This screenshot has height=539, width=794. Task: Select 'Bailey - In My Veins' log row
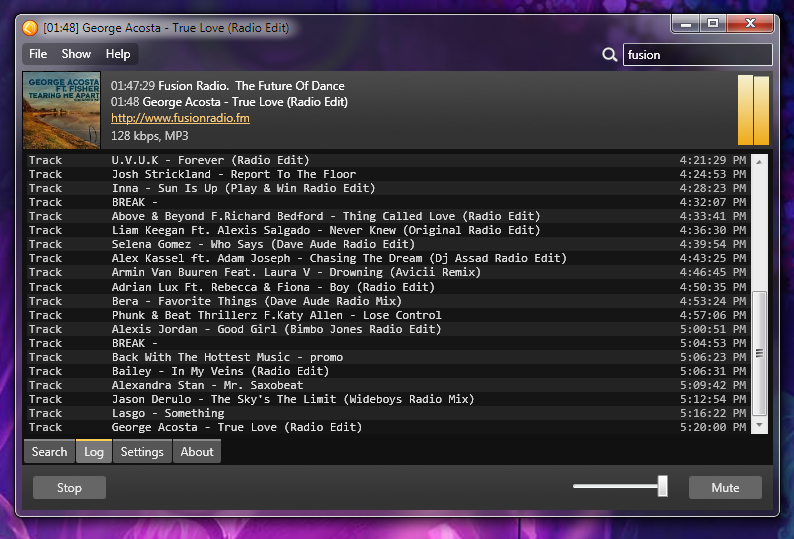point(388,371)
